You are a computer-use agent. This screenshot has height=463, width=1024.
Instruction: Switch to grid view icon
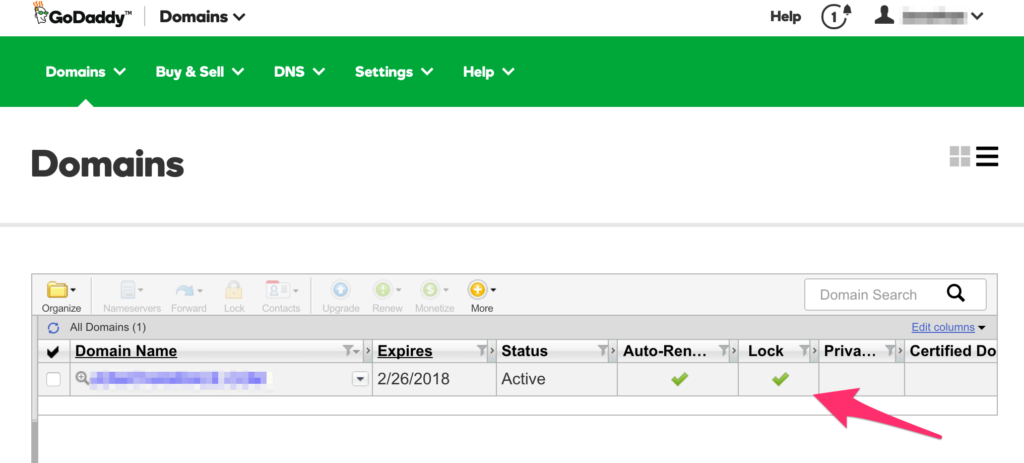coord(960,157)
